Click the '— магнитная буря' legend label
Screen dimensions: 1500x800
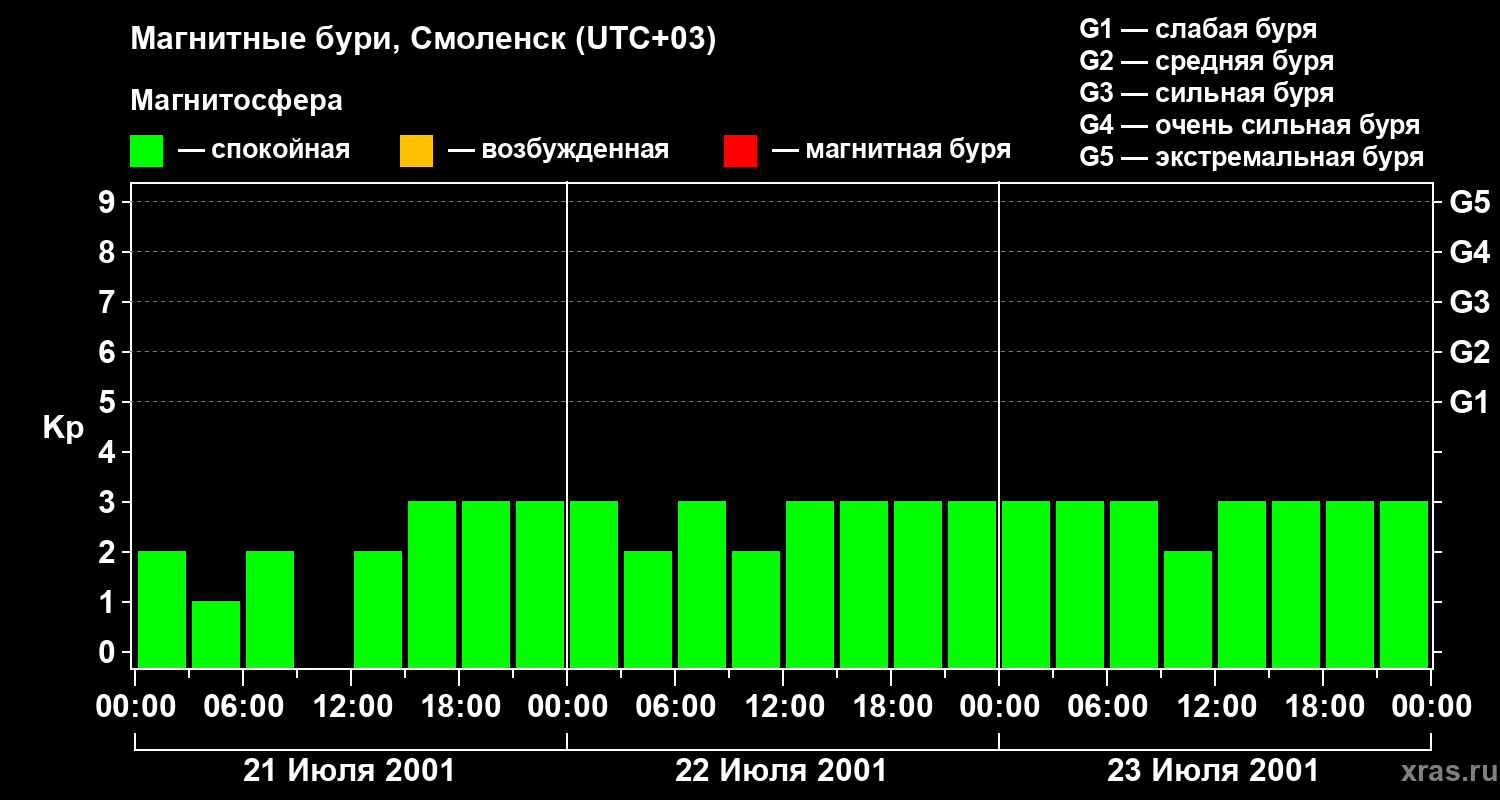[x=891, y=151]
